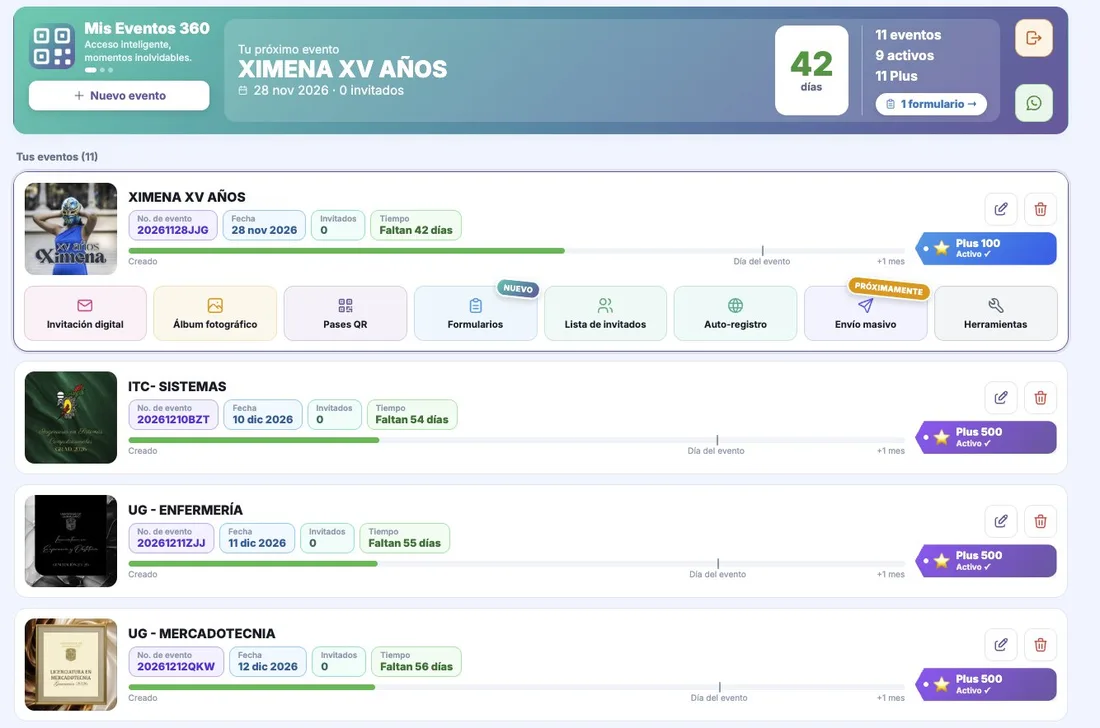Screen dimensions: 1100x728
Task: Click Fecha 12 dic 2026 chip
Action: point(267,661)
